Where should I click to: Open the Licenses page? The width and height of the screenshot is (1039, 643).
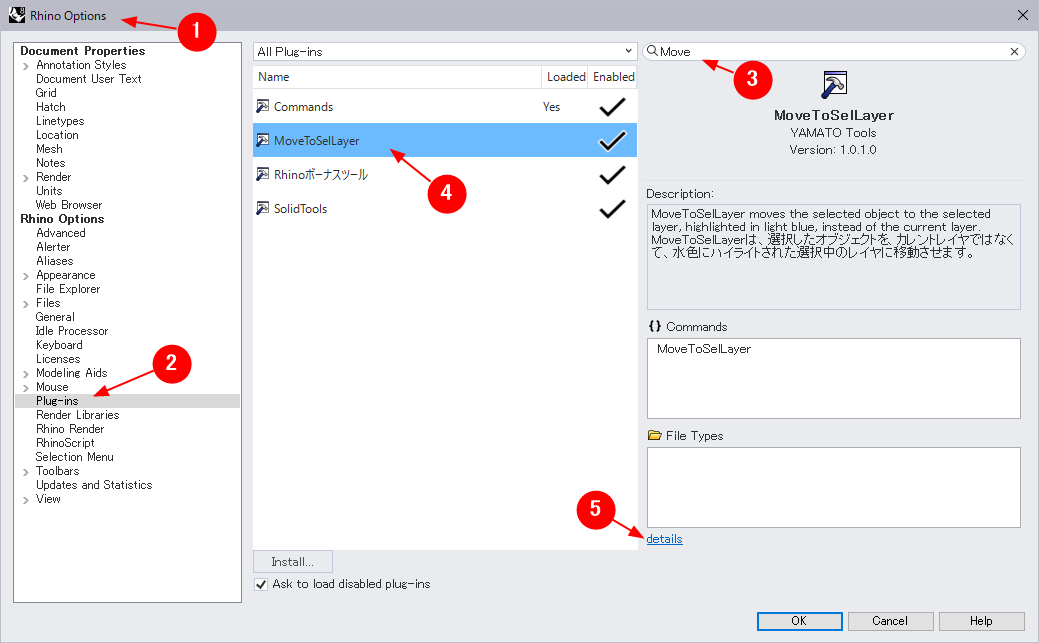[x=58, y=359]
